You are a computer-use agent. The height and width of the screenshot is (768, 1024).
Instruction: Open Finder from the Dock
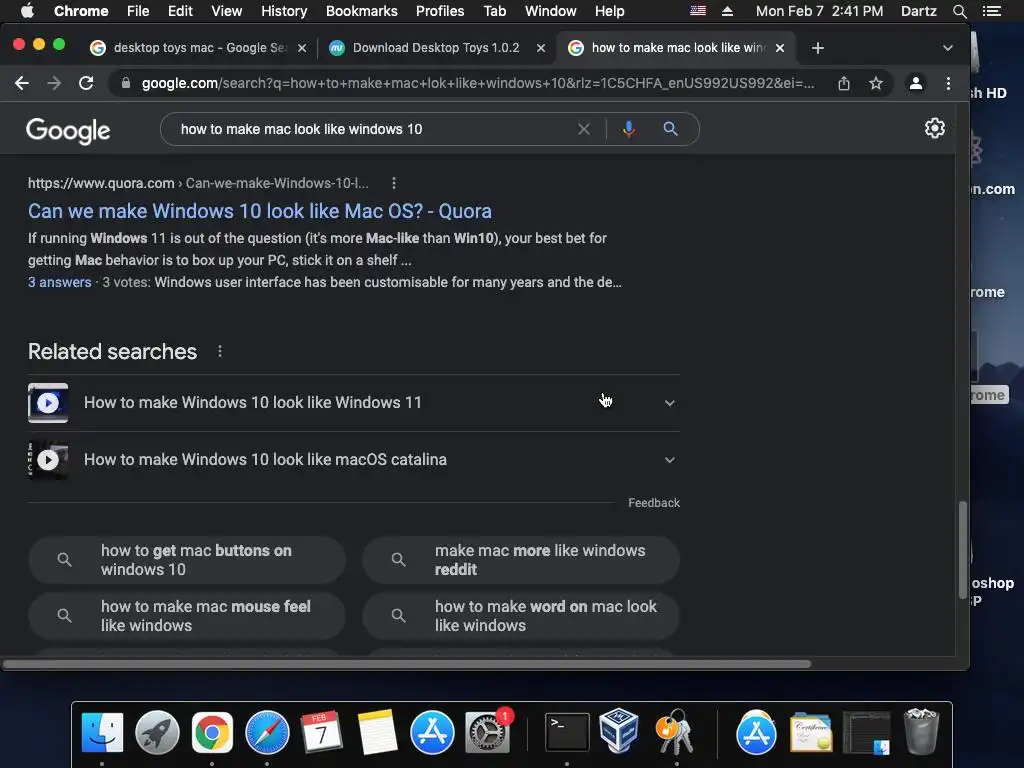[x=102, y=733]
